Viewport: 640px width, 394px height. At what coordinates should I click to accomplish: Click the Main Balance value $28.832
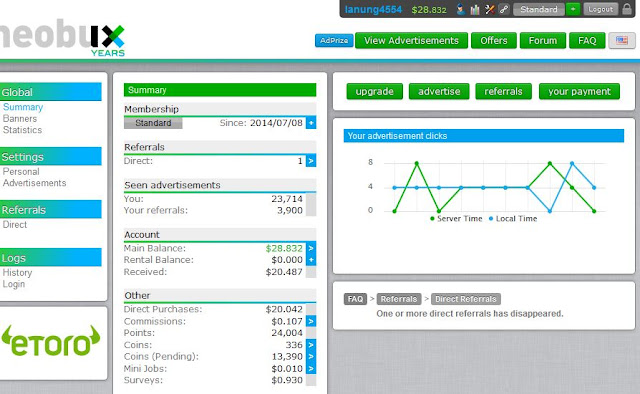pyautogui.click(x=284, y=248)
